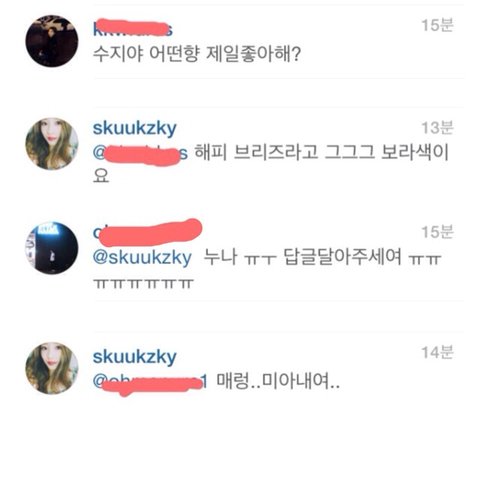Open the dark profile picture of the first commenter
The height and width of the screenshot is (478, 480).
click(x=52, y=41)
